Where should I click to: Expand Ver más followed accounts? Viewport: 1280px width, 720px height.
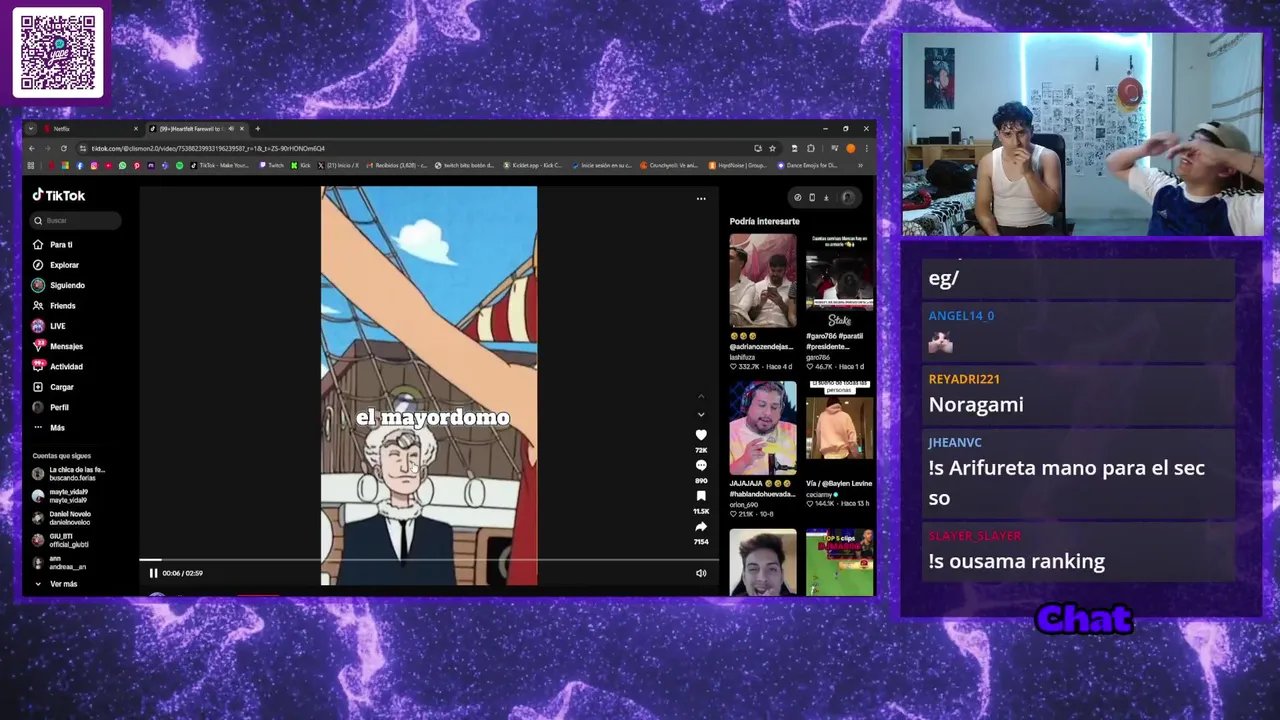(56, 584)
